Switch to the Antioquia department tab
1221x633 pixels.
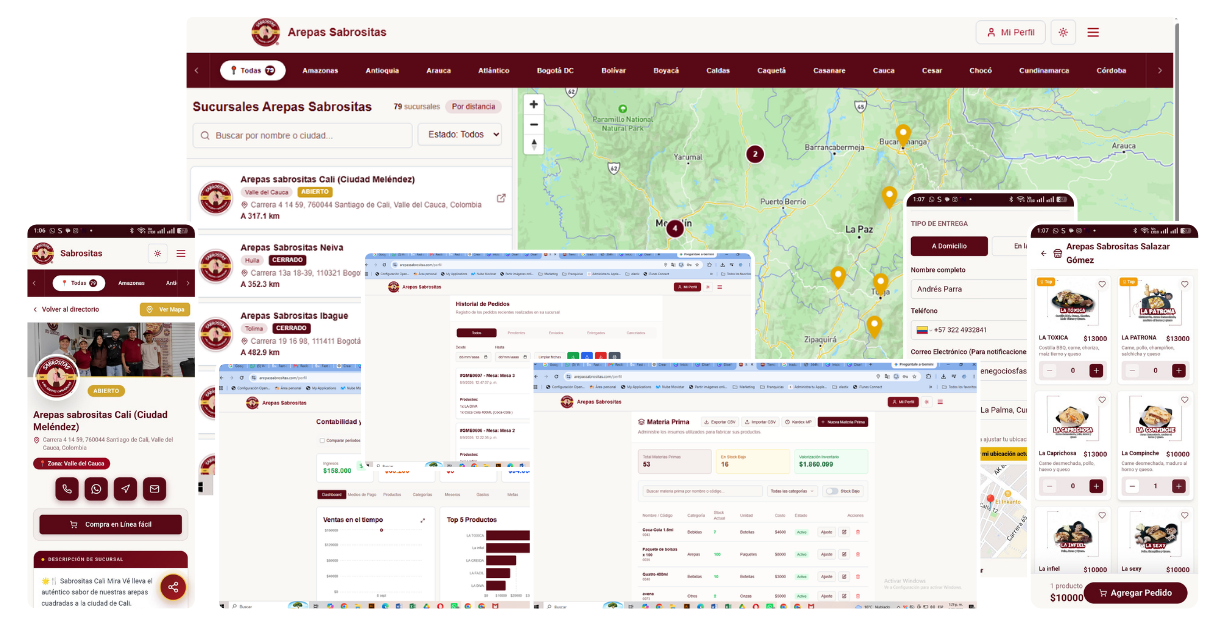point(382,70)
